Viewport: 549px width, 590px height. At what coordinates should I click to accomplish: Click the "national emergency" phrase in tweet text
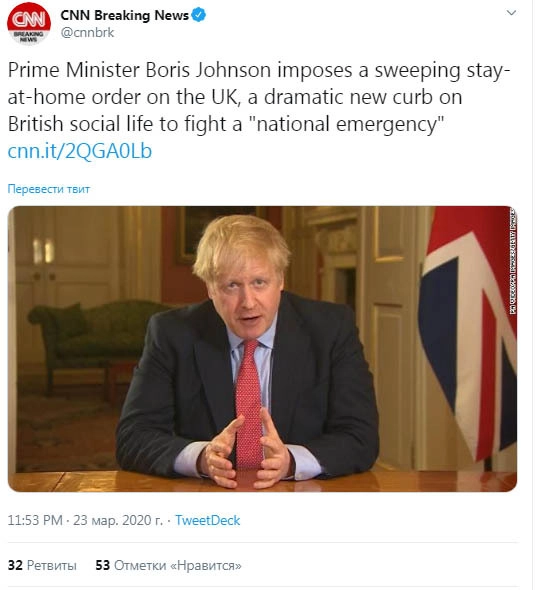point(346,124)
